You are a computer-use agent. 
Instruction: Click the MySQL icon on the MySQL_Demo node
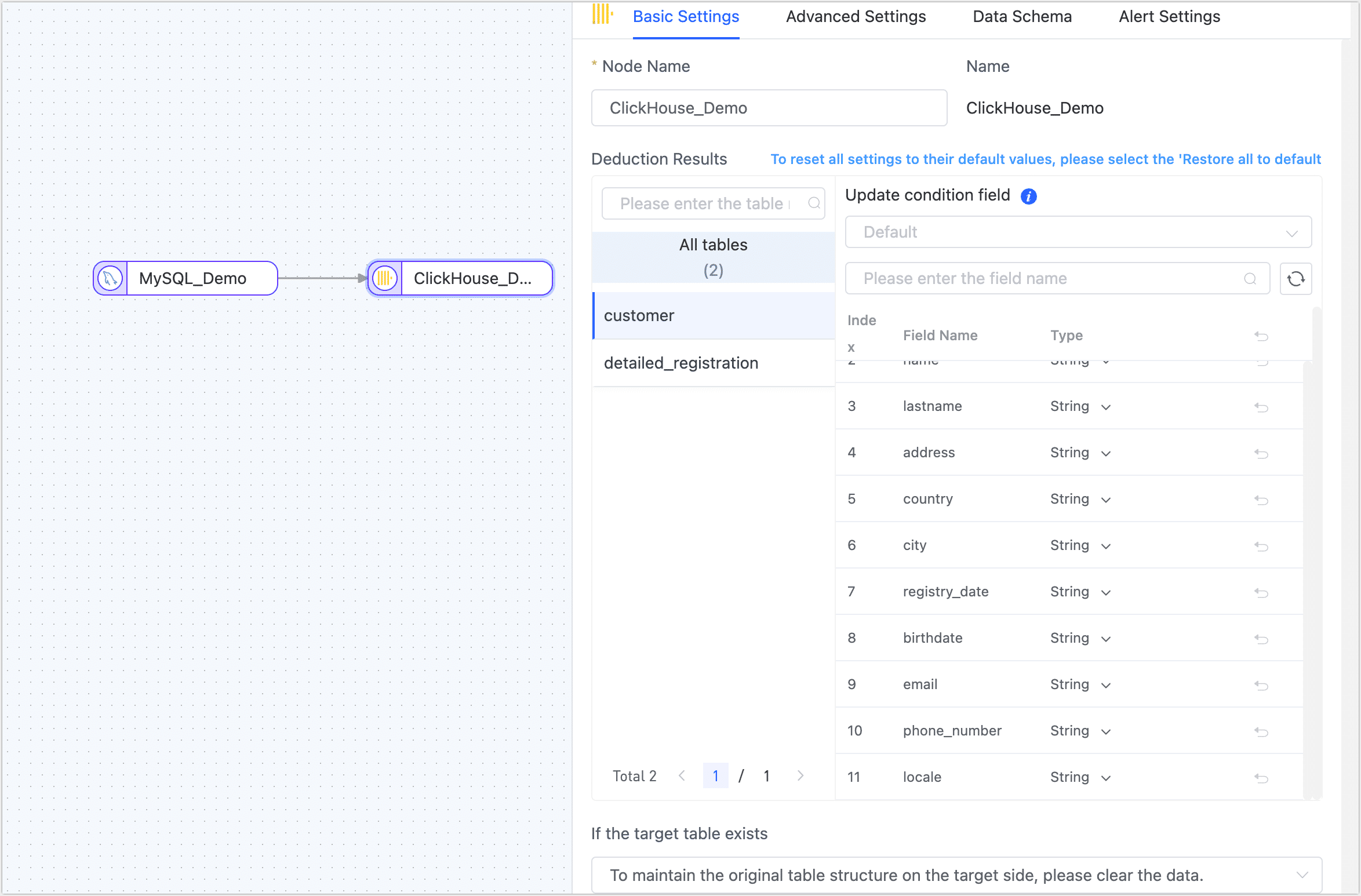coord(110,278)
